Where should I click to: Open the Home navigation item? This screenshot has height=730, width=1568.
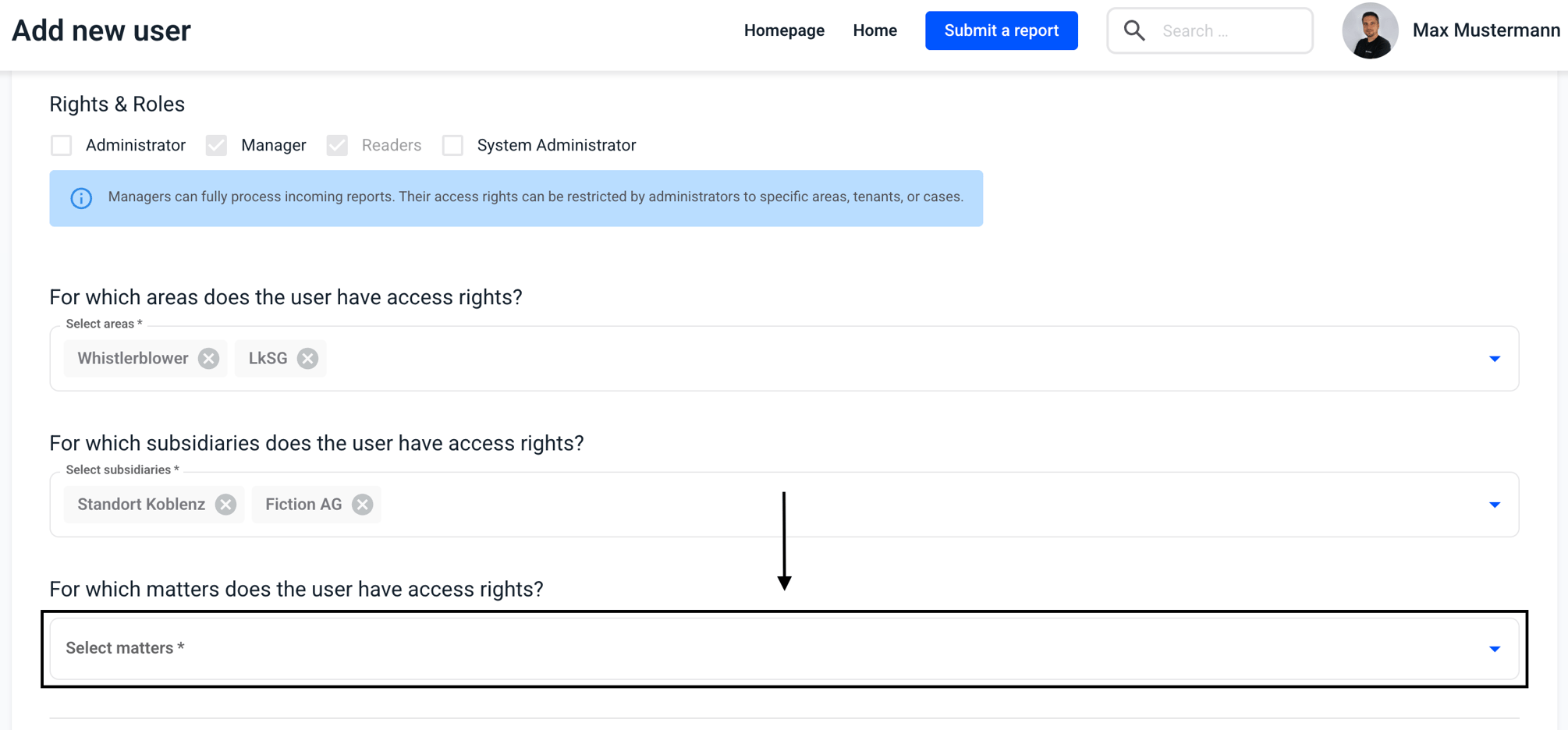coord(874,30)
